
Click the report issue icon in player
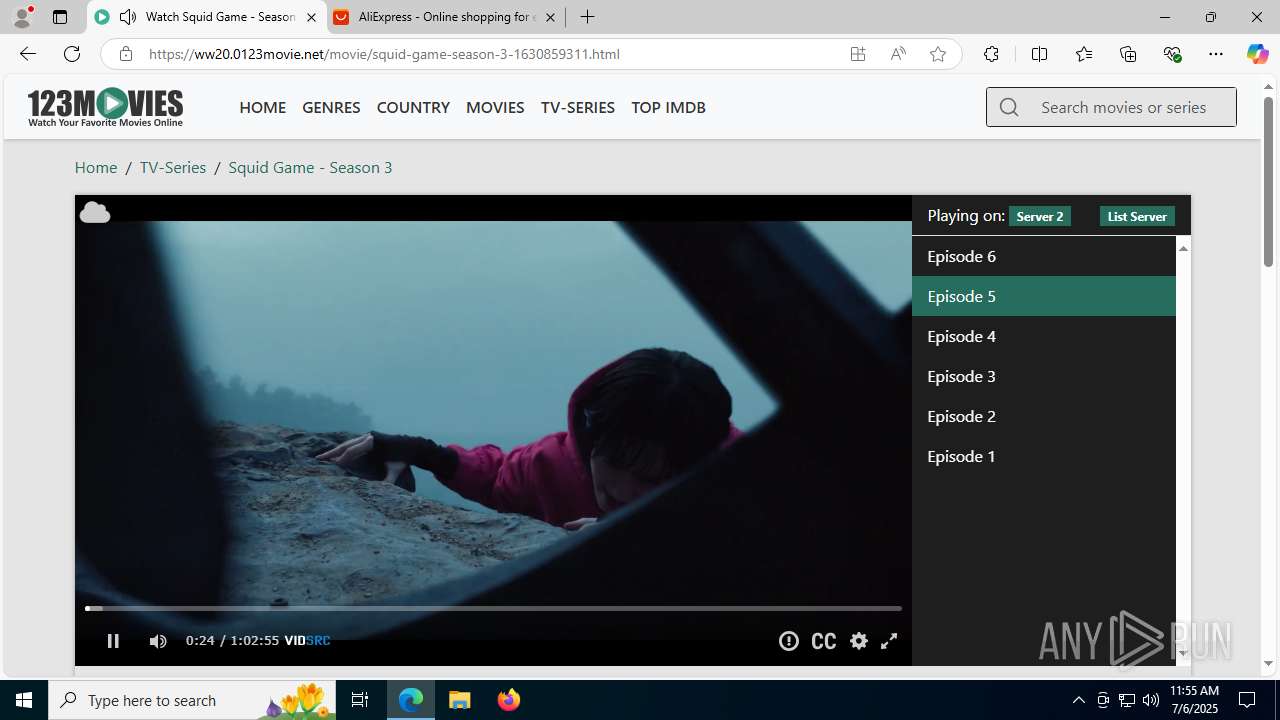coord(789,641)
